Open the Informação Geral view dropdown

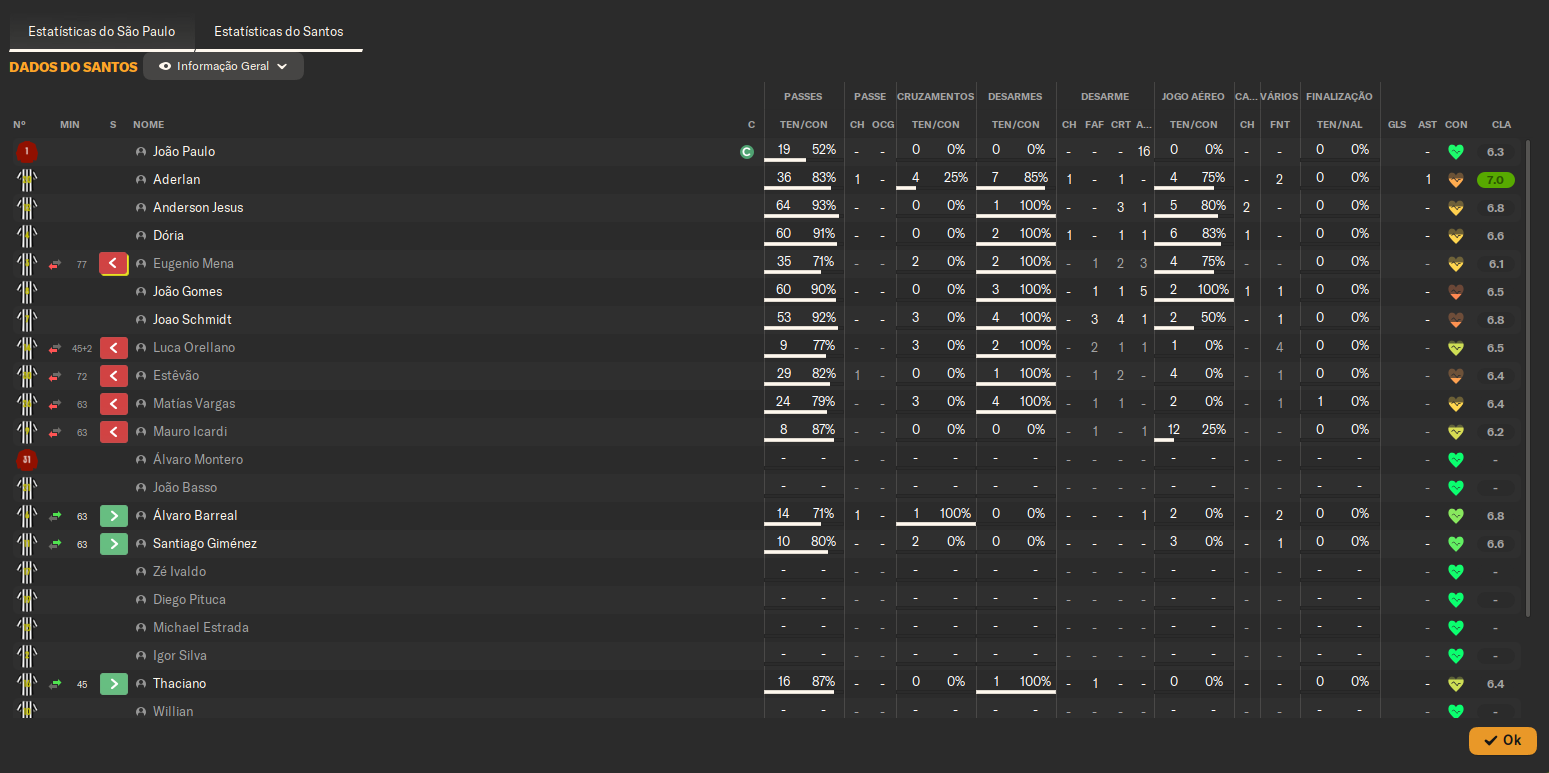[x=223, y=66]
